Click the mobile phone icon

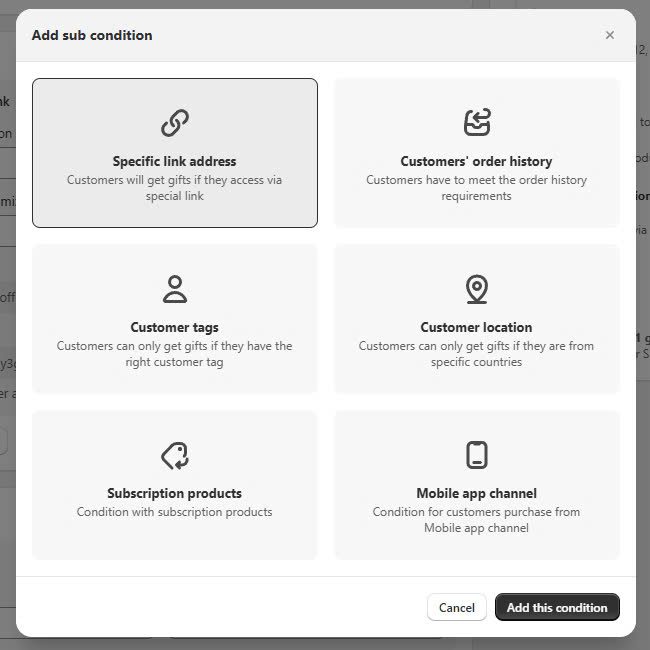pos(477,455)
